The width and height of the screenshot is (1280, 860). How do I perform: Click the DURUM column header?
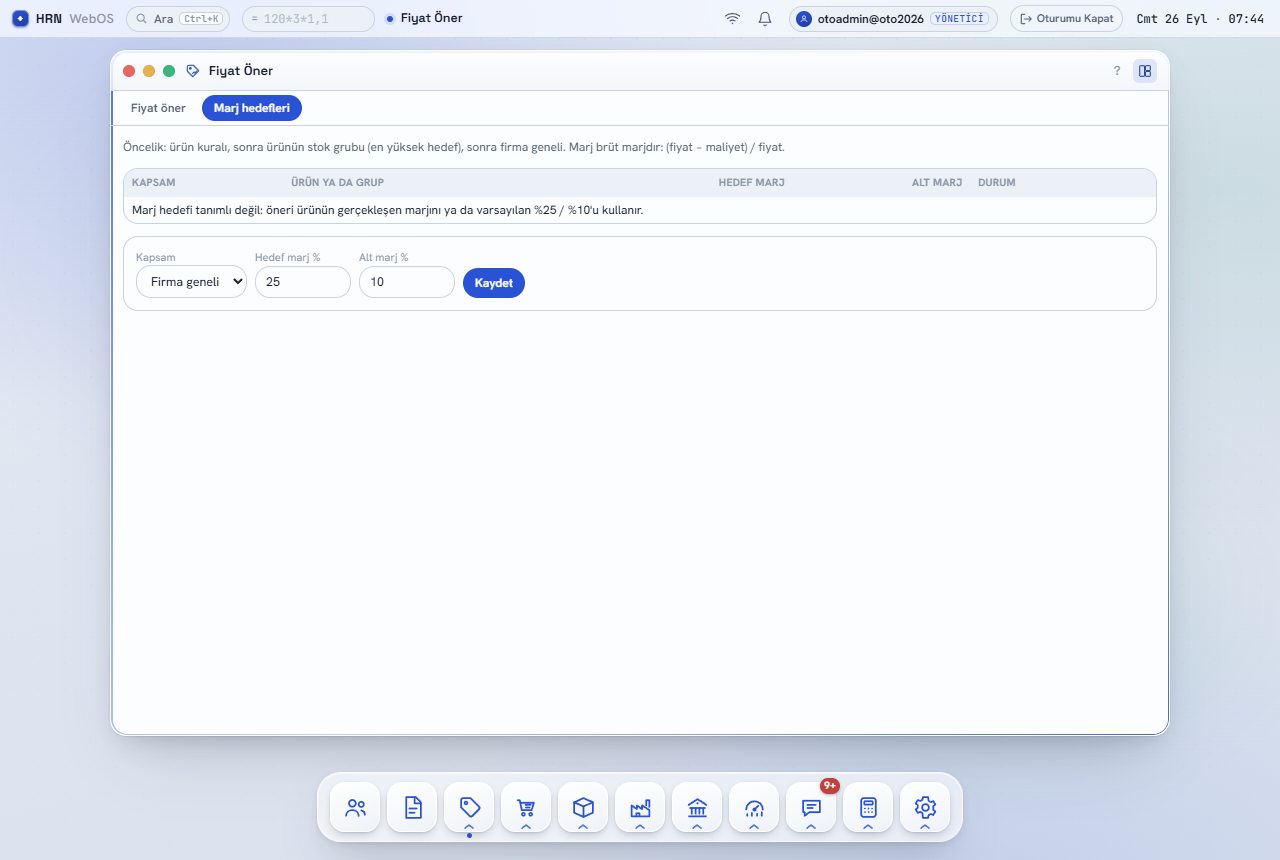click(x=997, y=183)
